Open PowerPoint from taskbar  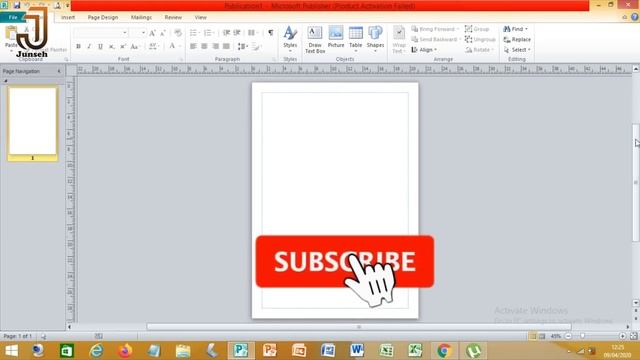tap(270, 351)
